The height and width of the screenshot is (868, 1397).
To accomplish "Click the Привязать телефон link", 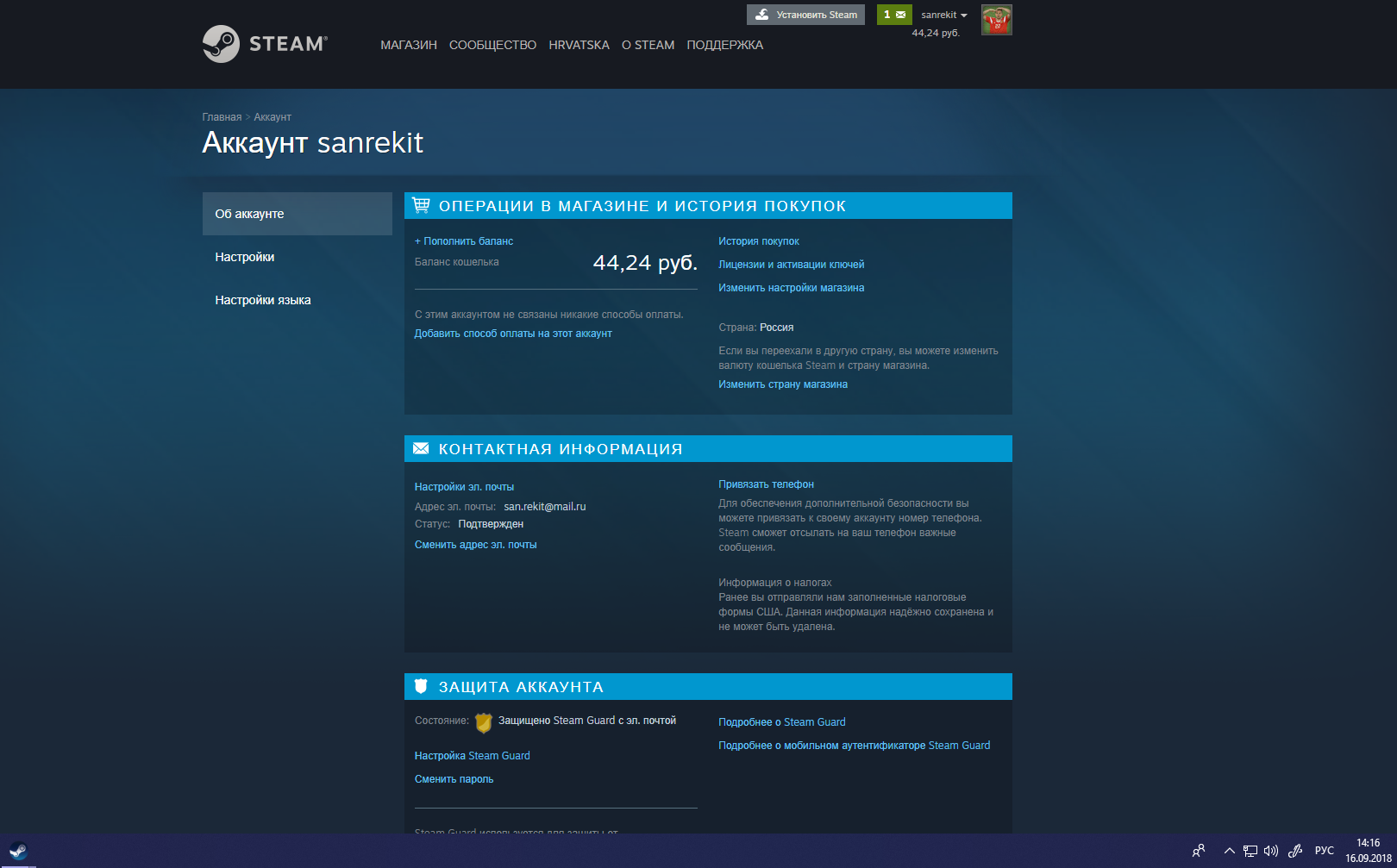I will pos(766,484).
